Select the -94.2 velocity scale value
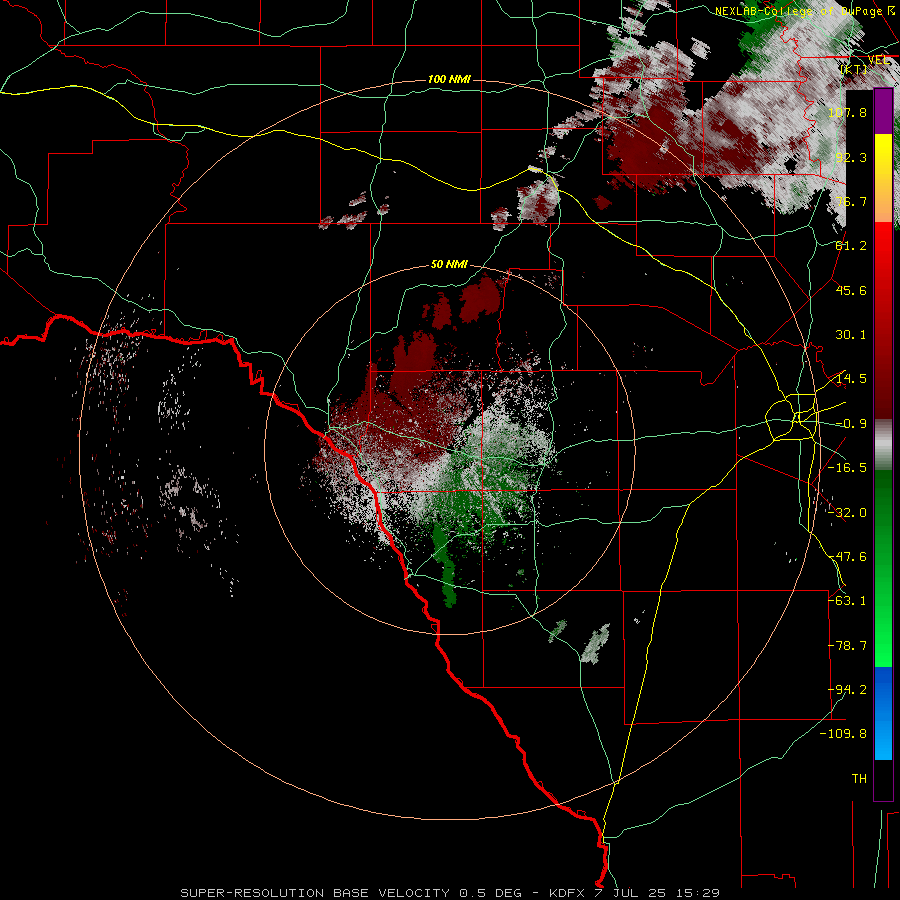Image resolution: width=900 pixels, height=900 pixels. point(847,690)
